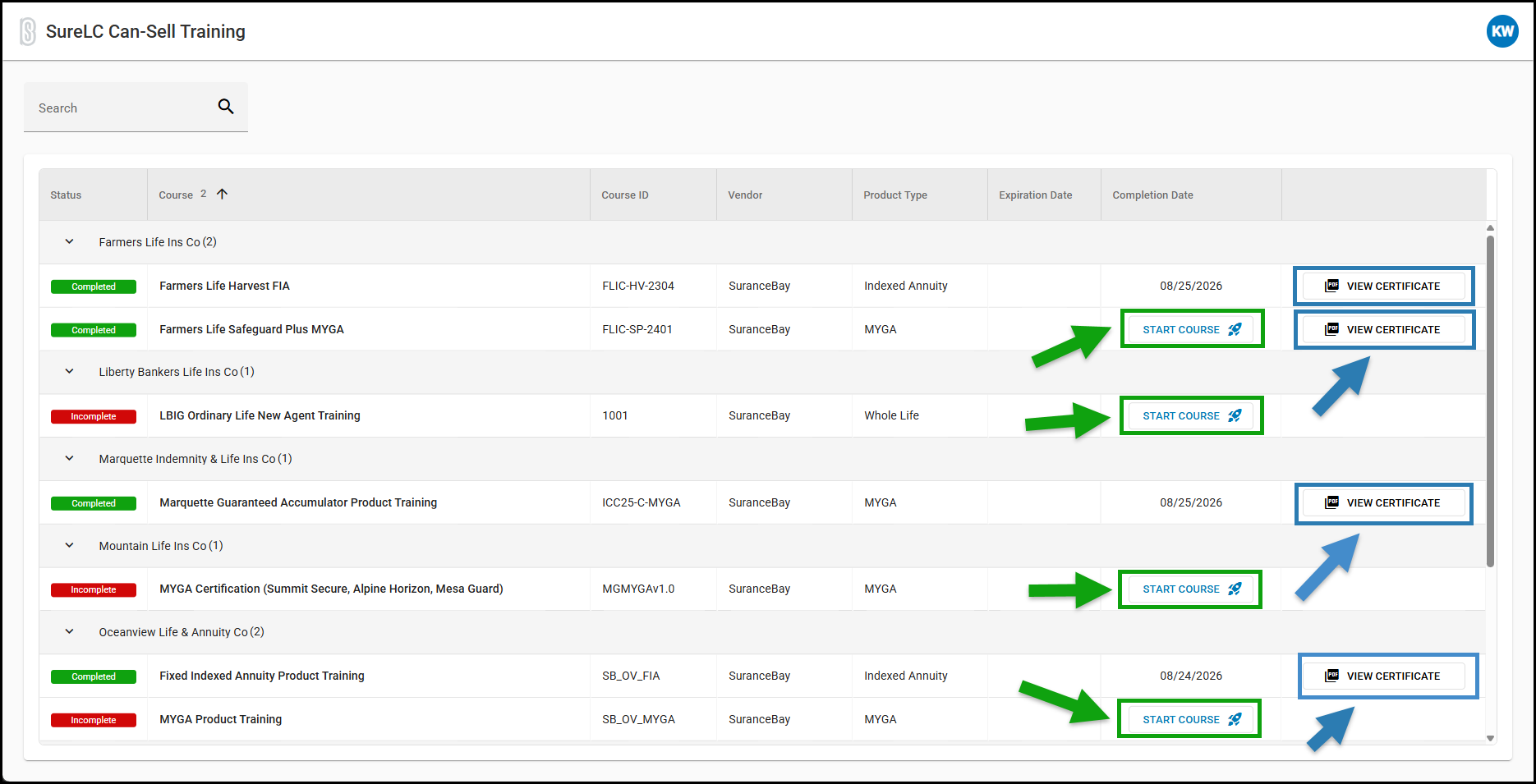
Task: Click the scroll down arrow of the table
Action: coord(1490,738)
